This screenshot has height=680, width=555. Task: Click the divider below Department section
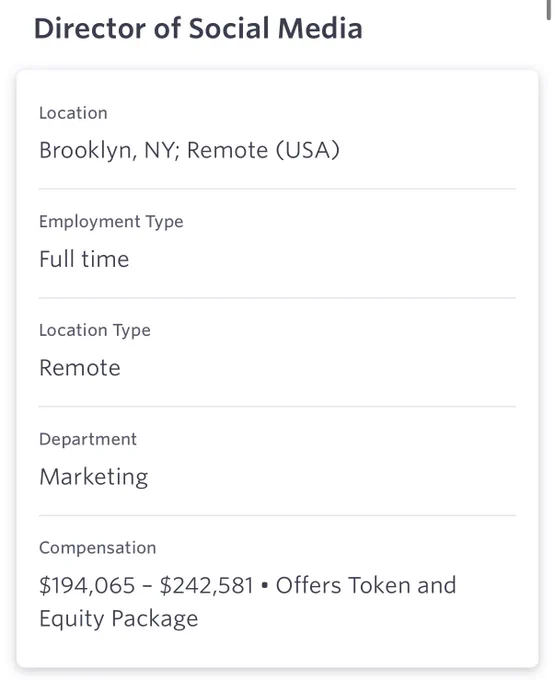[x=278, y=516]
